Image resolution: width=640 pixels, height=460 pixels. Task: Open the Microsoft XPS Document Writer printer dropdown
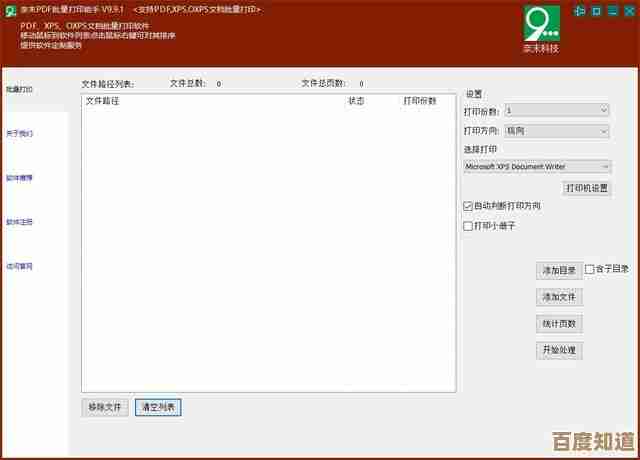coord(537,167)
